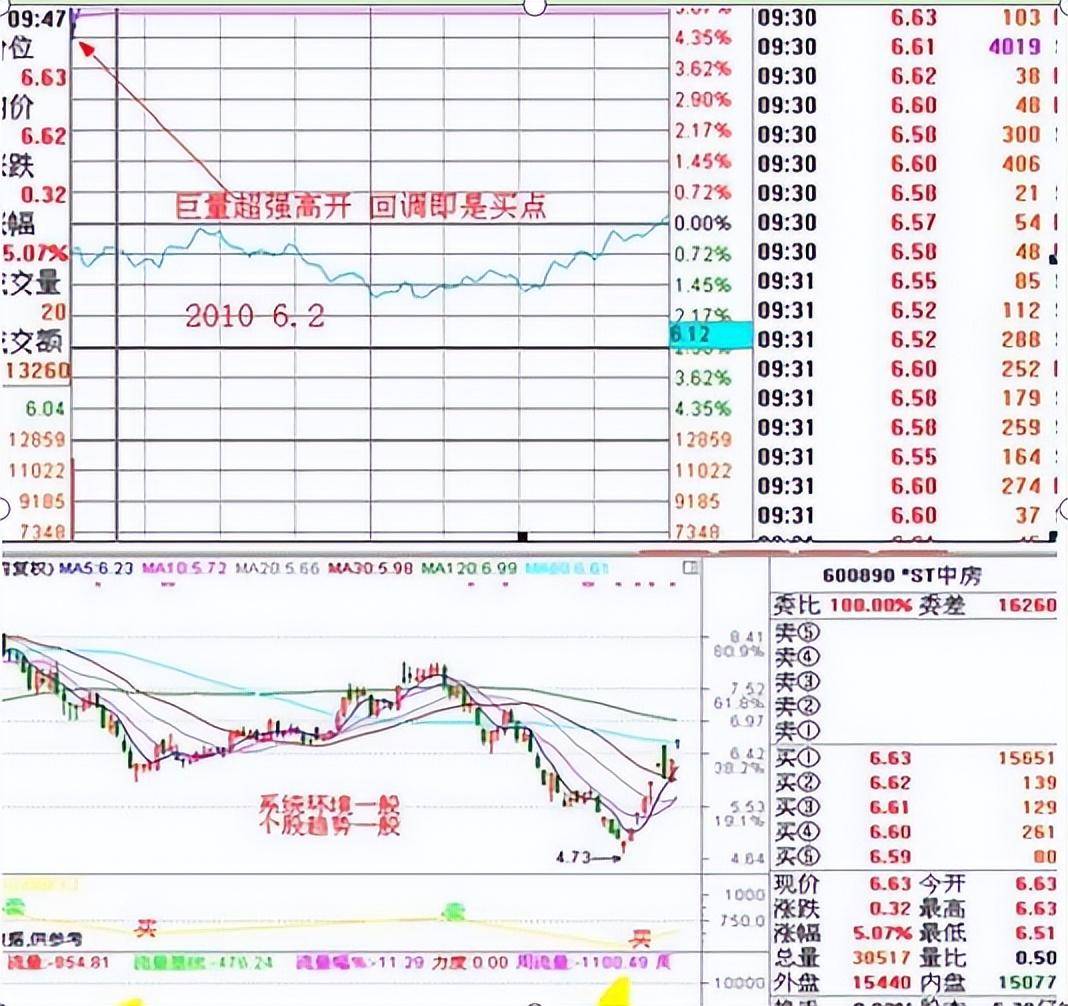Select the MA5 6.23 moving average label
Screen dimensions: 1068x1006
point(96,567)
